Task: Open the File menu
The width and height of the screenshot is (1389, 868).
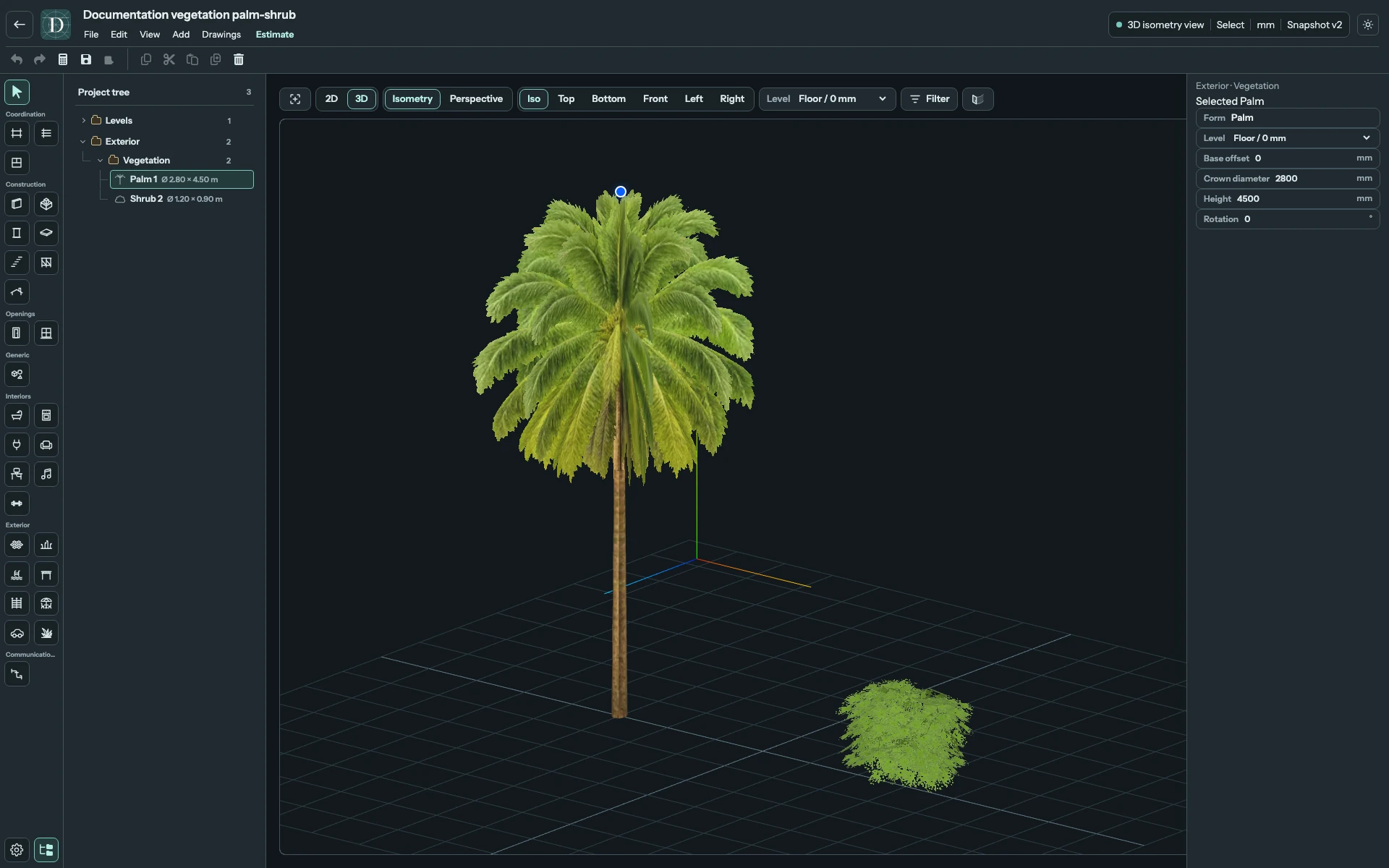Action: tap(91, 35)
